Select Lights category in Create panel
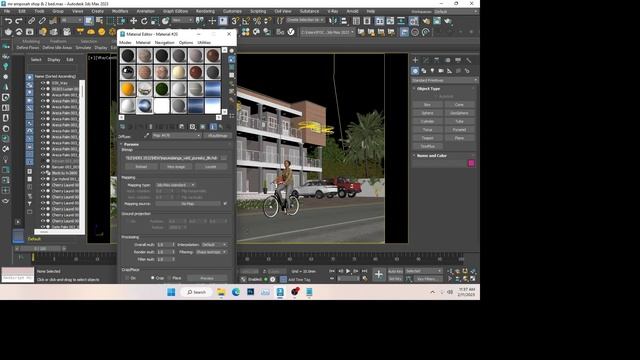 pyautogui.click(x=432, y=71)
